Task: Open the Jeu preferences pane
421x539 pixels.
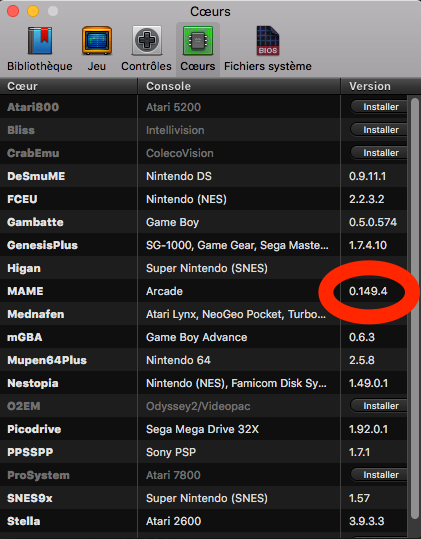Action: [x=97, y=49]
